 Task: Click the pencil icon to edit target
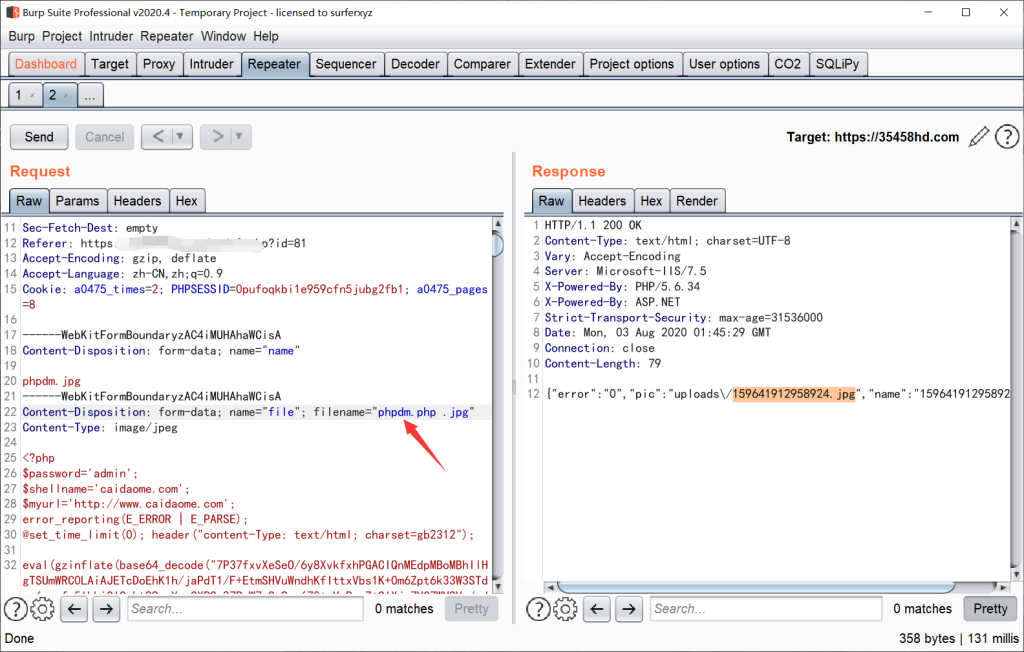978,137
